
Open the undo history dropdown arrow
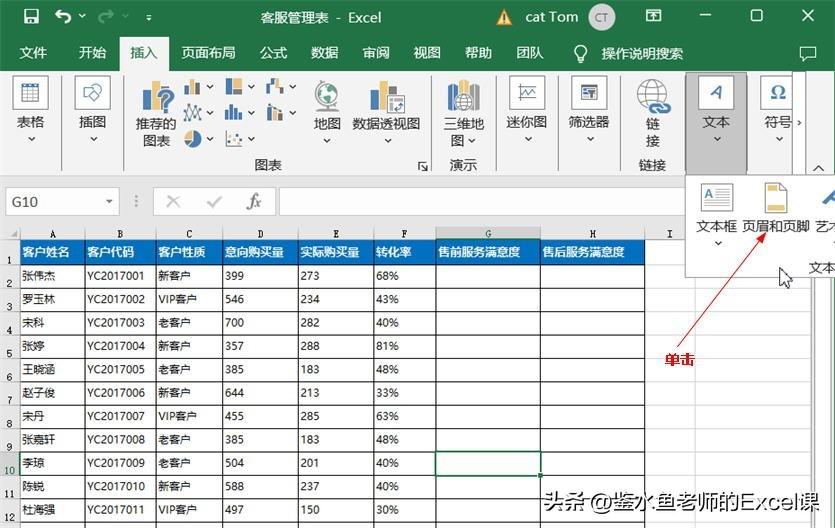pos(82,16)
